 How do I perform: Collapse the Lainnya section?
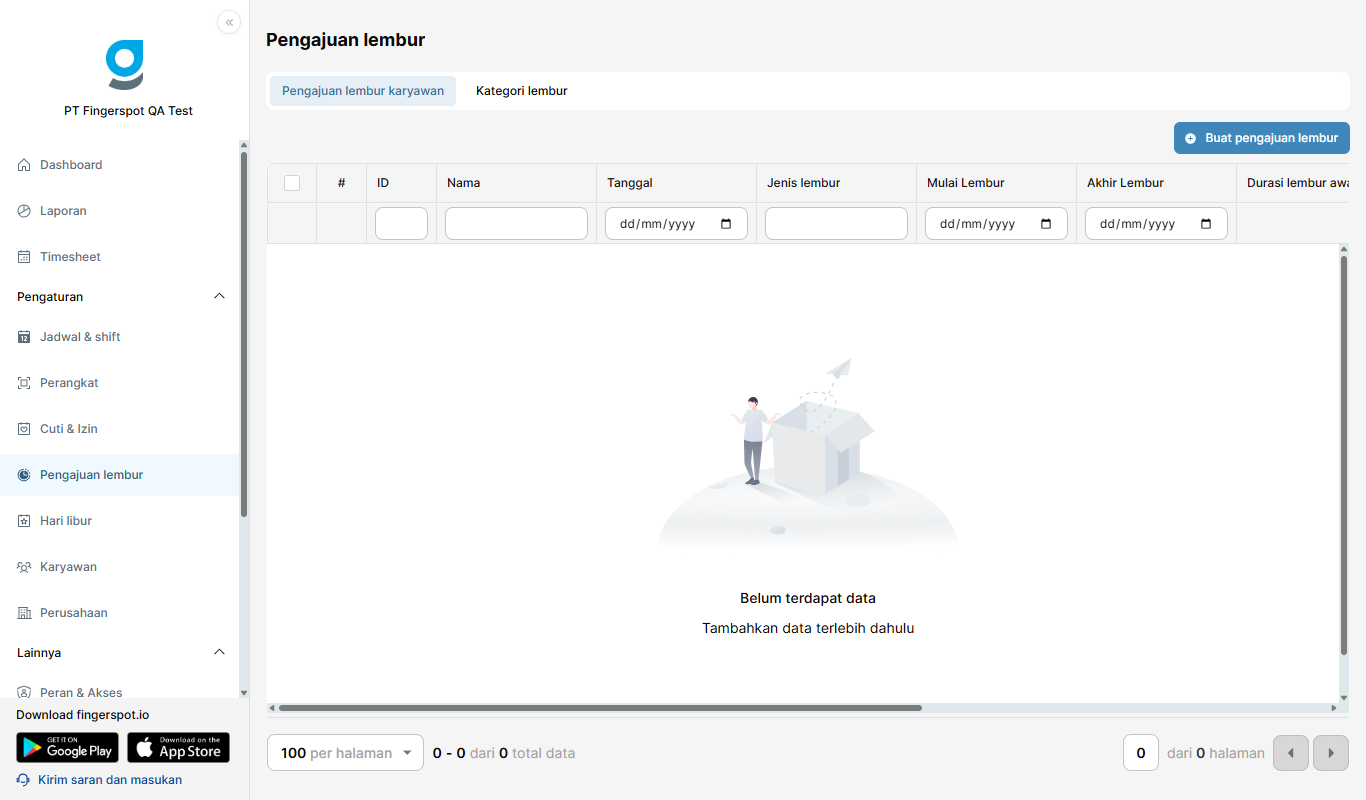[220, 652]
